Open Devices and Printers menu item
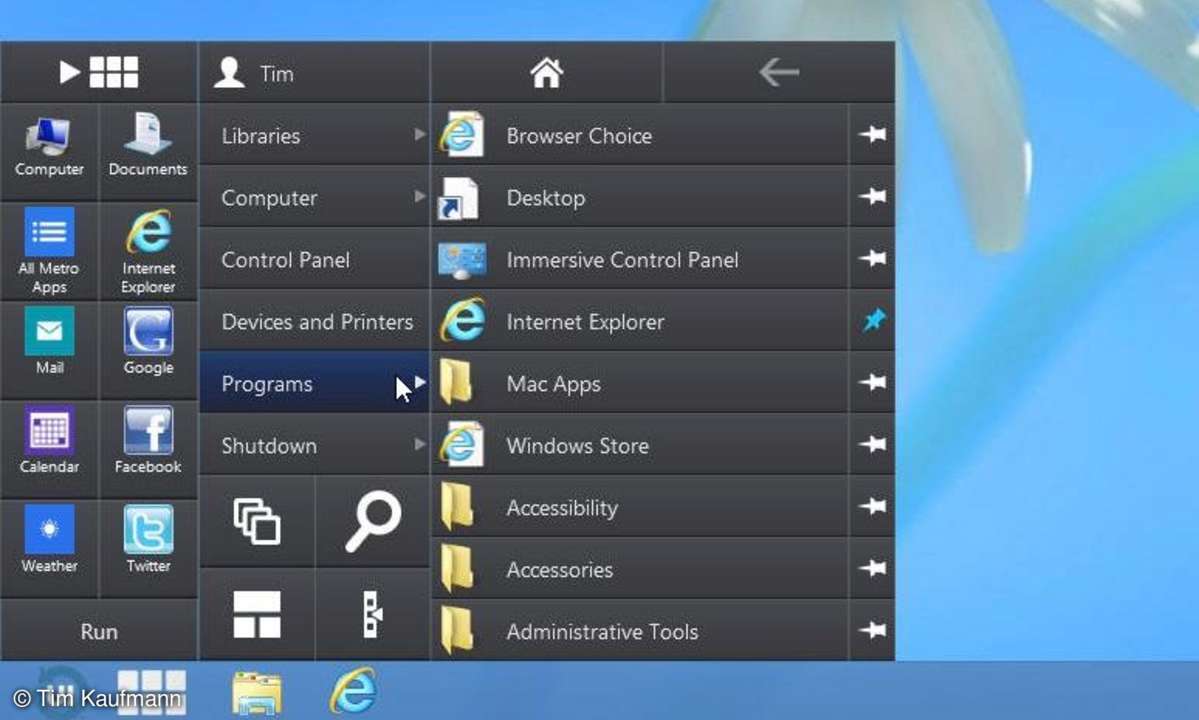 pyautogui.click(x=314, y=321)
